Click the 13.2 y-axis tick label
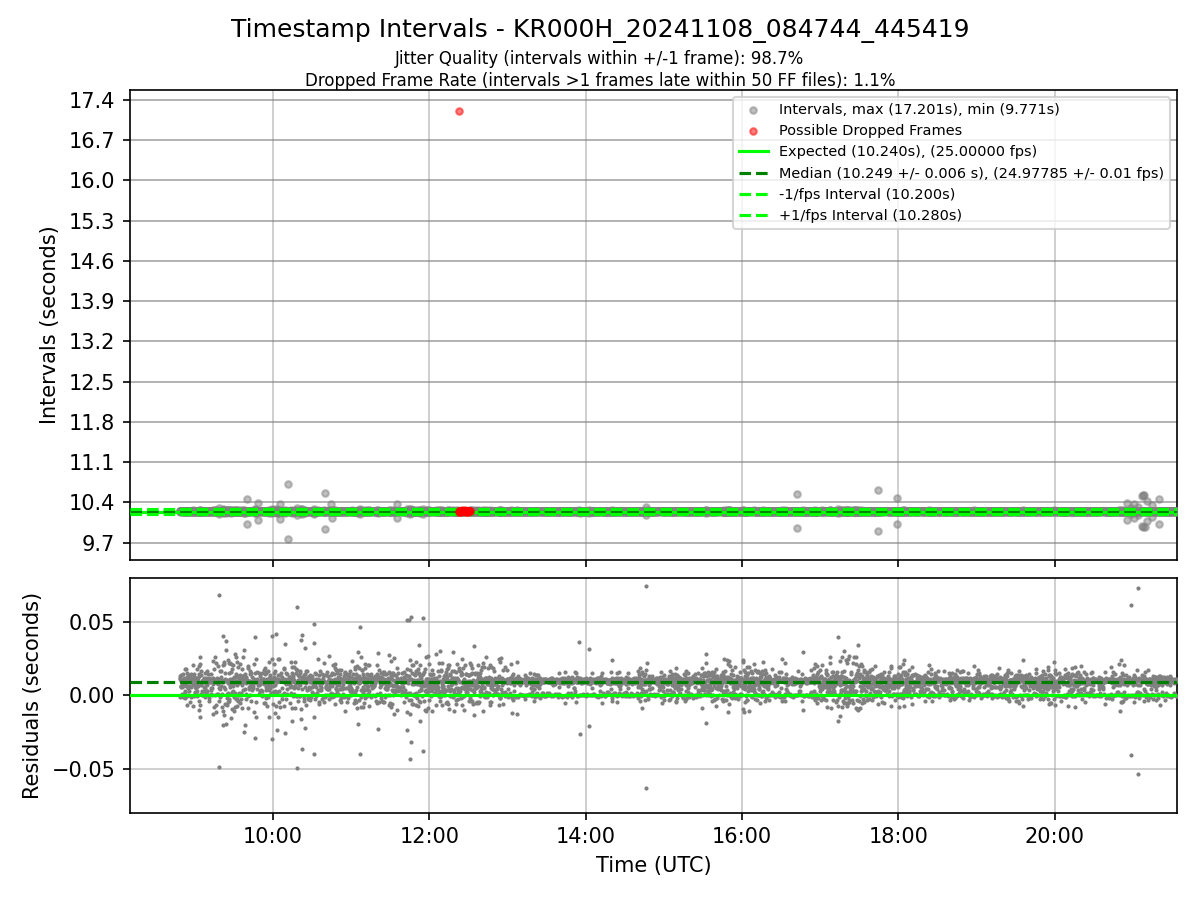 (x=94, y=341)
